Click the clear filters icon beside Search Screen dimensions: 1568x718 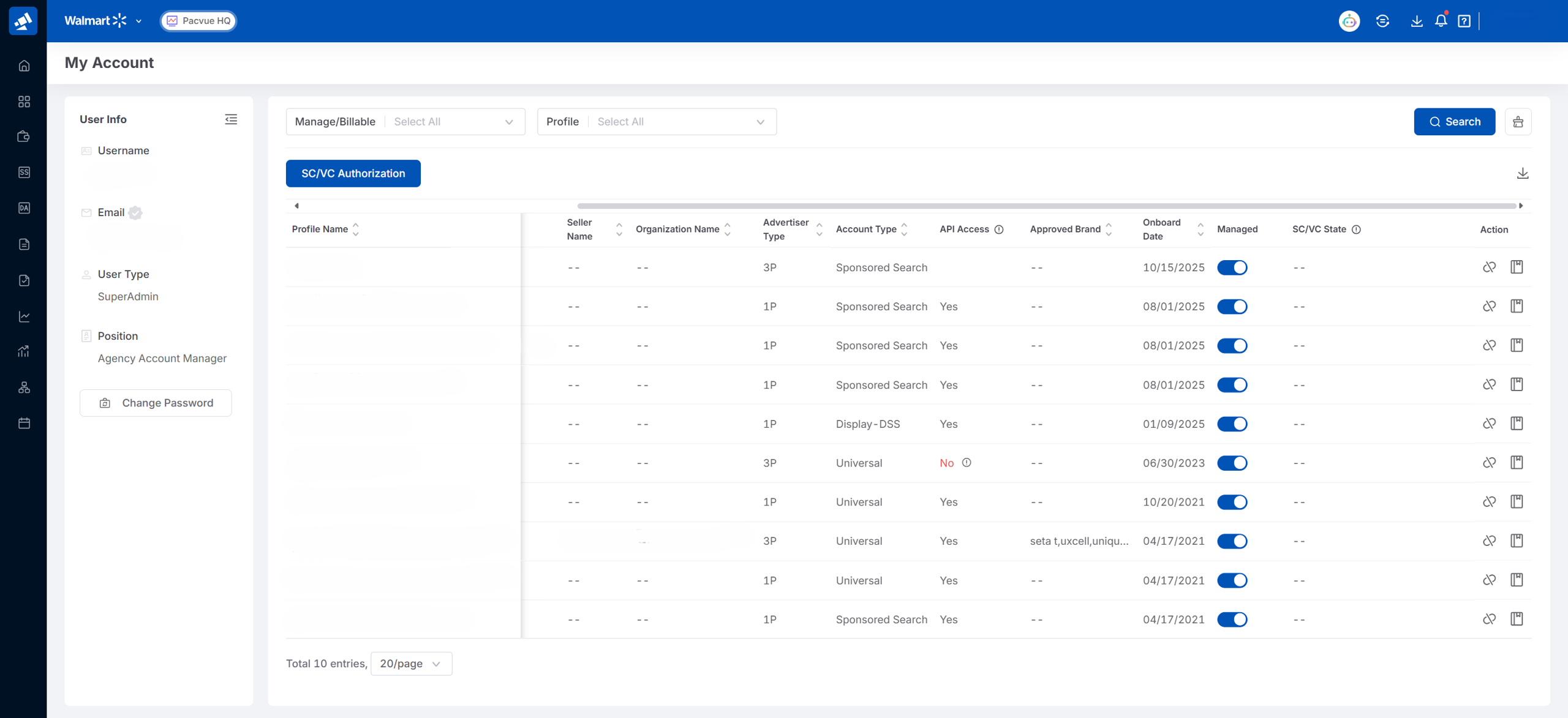tap(1518, 122)
